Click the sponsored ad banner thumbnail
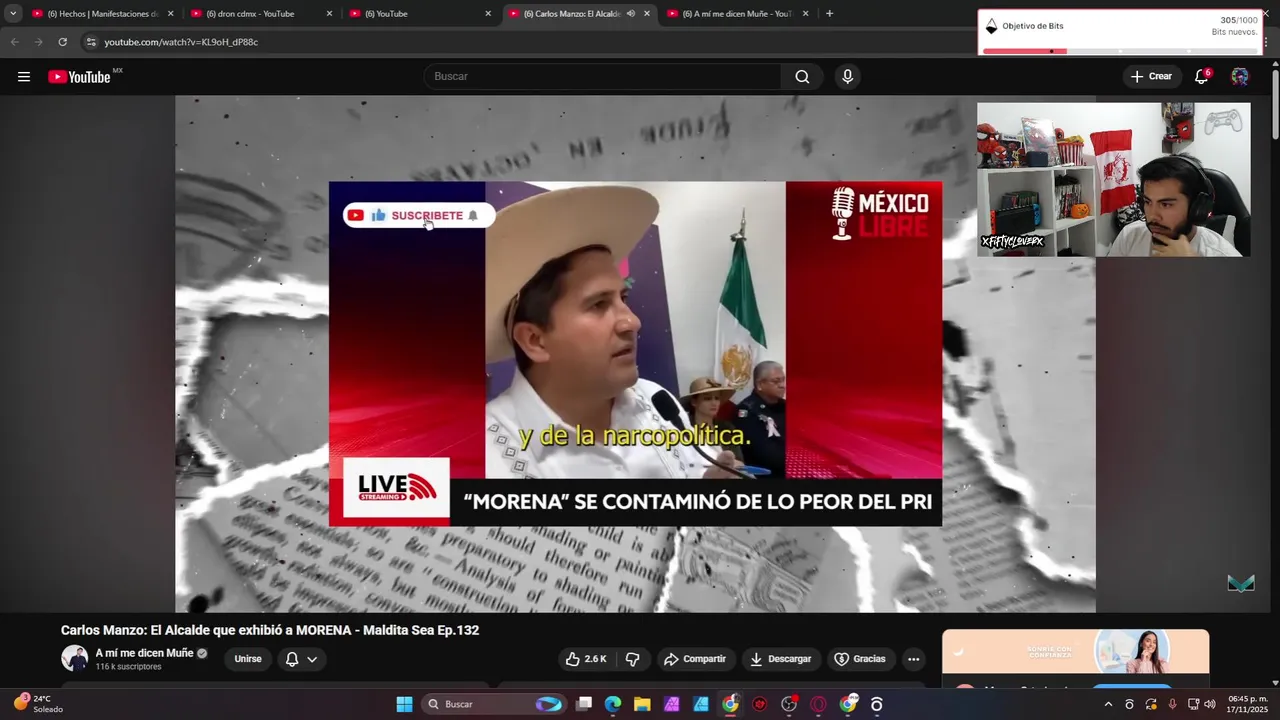 (1075, 652)
